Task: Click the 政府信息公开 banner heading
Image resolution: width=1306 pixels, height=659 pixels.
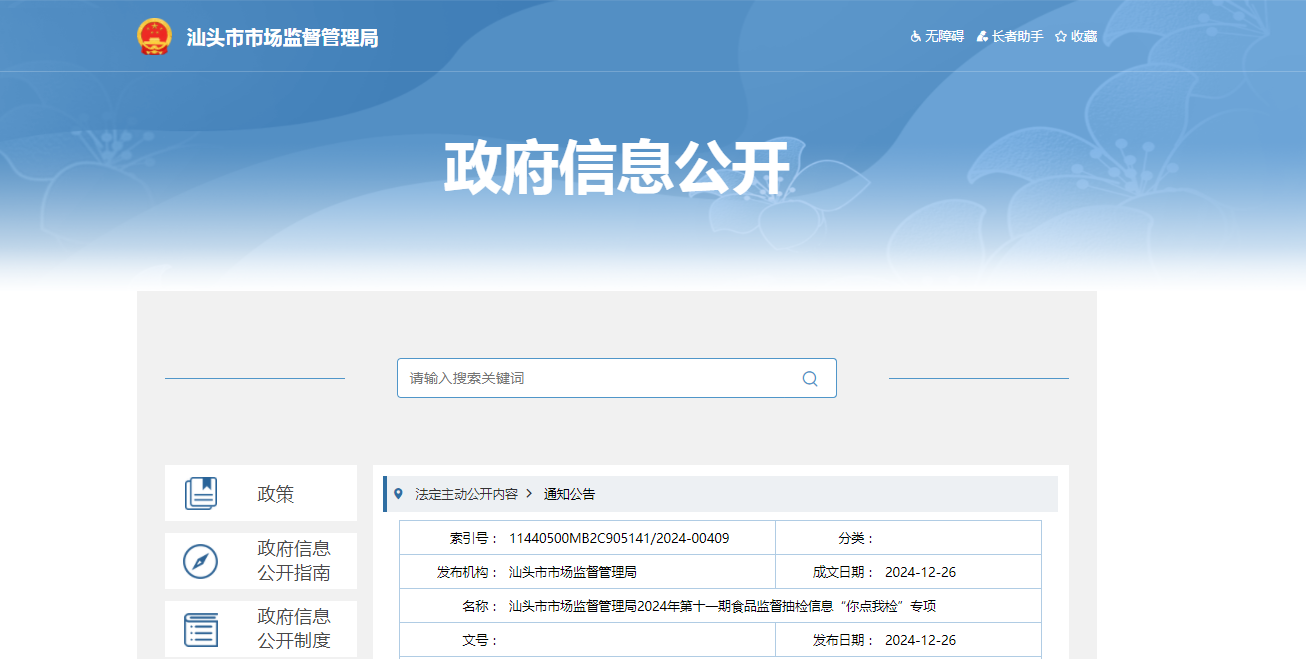Action: coord(617,168)
